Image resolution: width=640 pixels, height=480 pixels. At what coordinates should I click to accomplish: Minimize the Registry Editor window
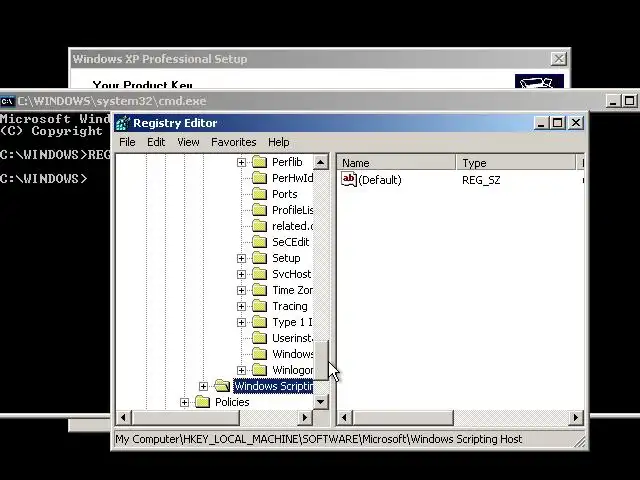[x=541, y=123]
